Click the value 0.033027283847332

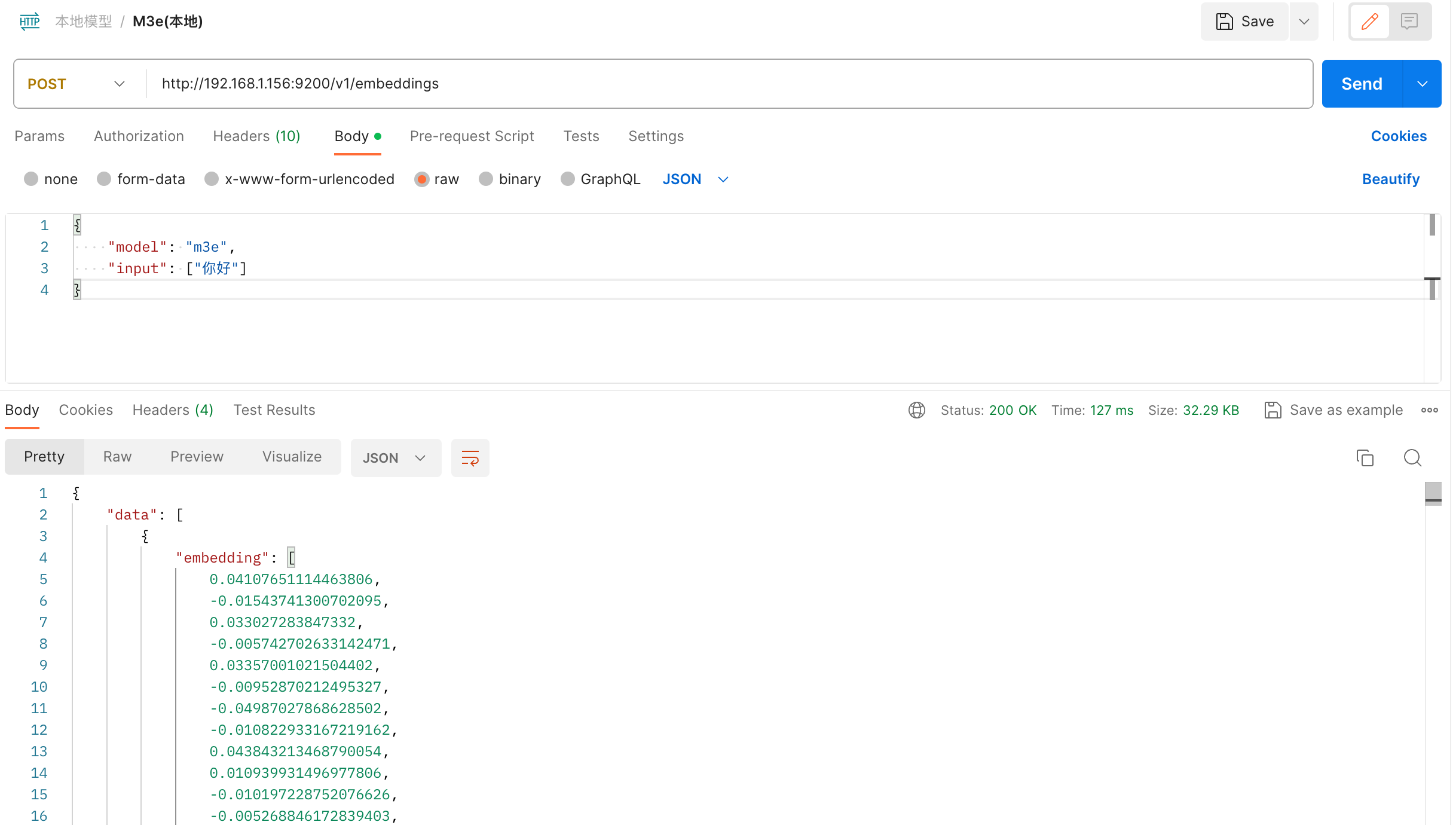[x=282, y=622]
